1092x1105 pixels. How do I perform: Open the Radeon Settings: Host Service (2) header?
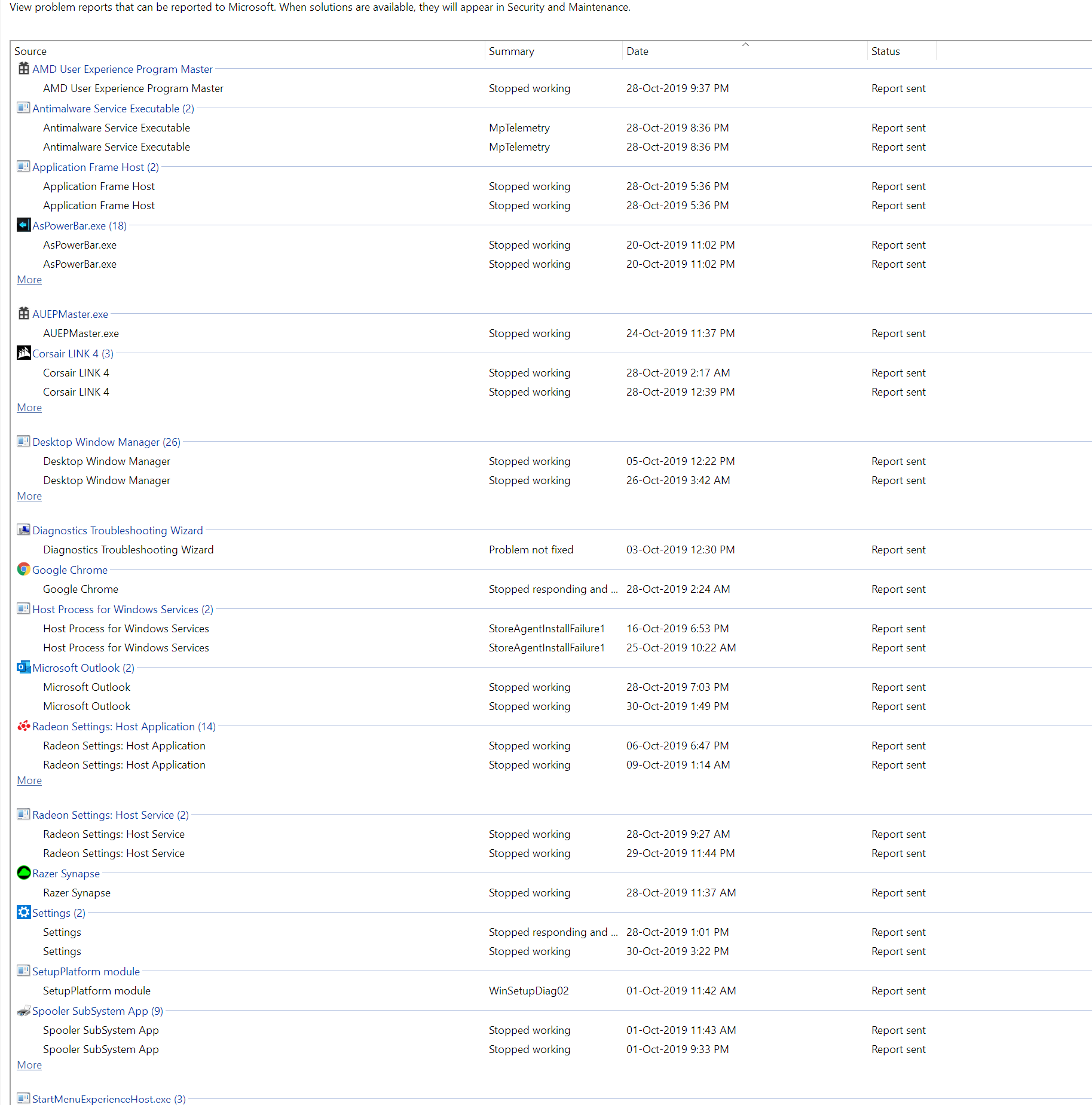click(111, 815)
